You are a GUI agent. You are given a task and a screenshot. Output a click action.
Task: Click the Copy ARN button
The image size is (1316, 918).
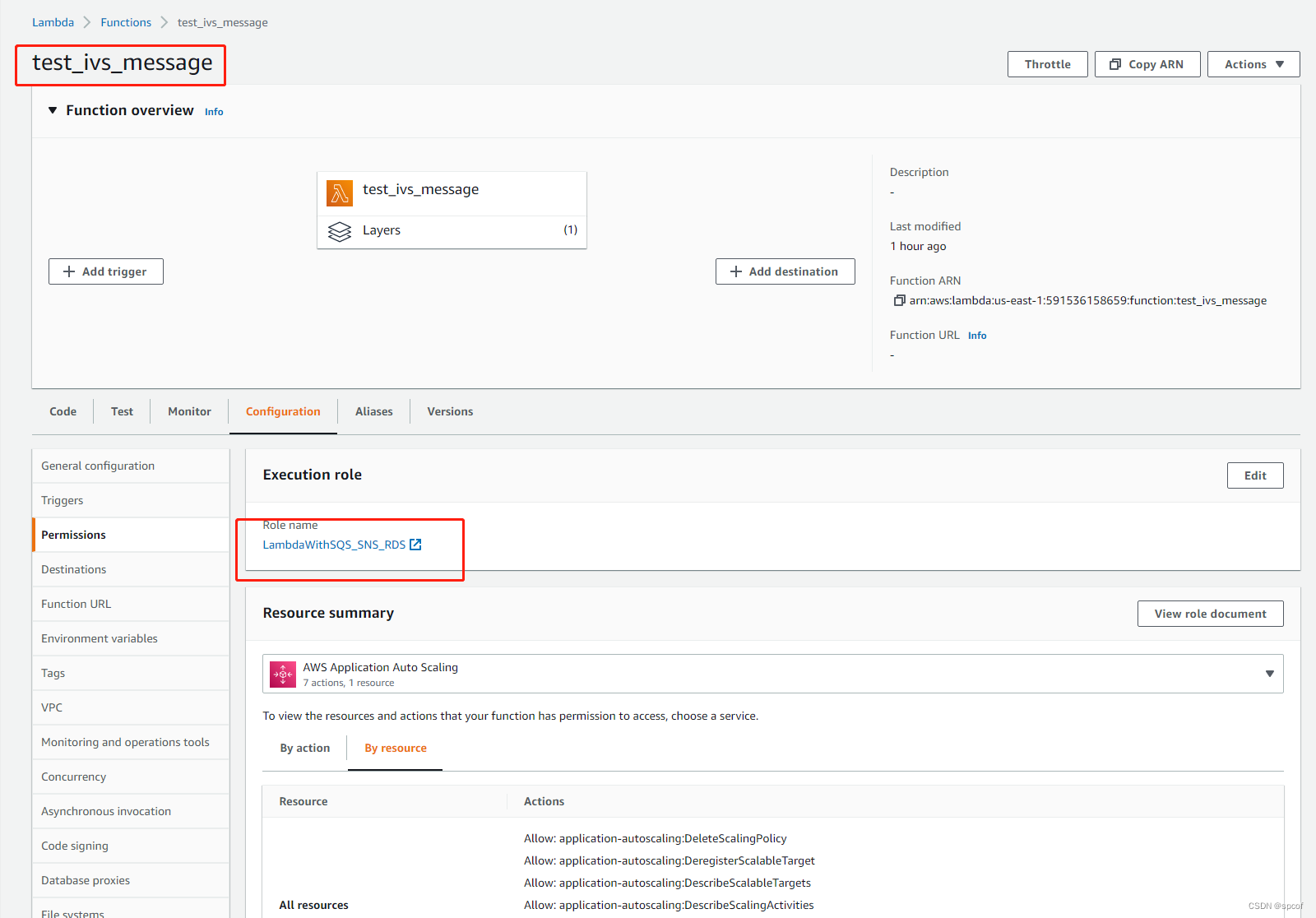tap(1147, 64)
